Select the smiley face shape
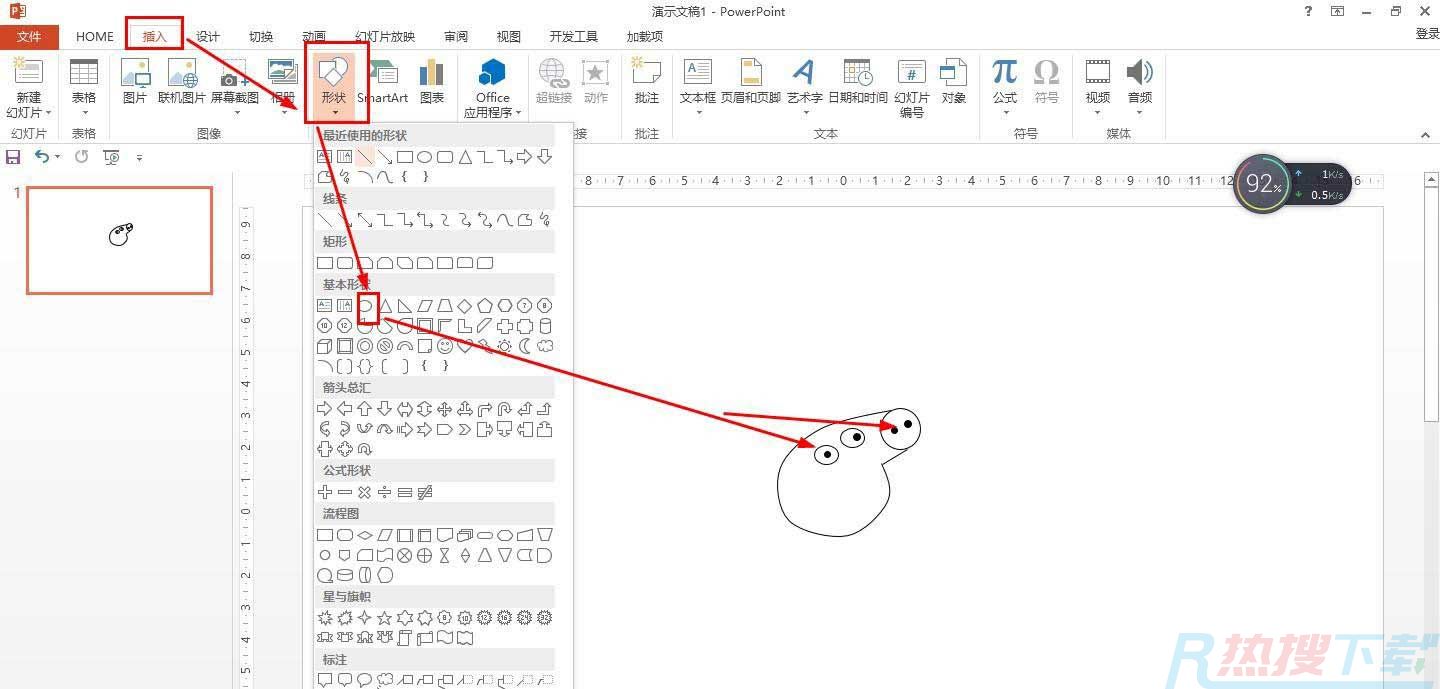Image resolution: width=1440 pixels, height=689 pixels. (445, 346)
